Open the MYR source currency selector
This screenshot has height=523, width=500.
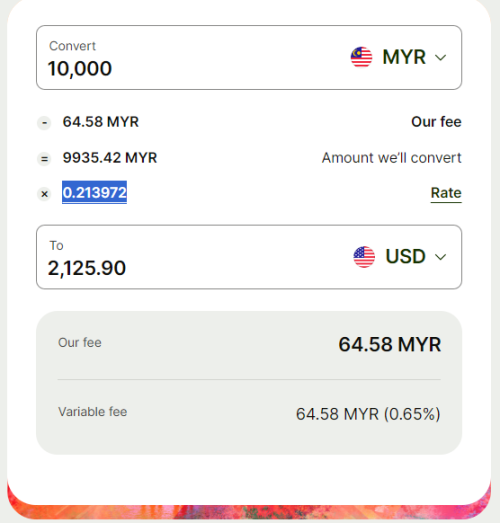pyautogui.click(x=399, y=57)
